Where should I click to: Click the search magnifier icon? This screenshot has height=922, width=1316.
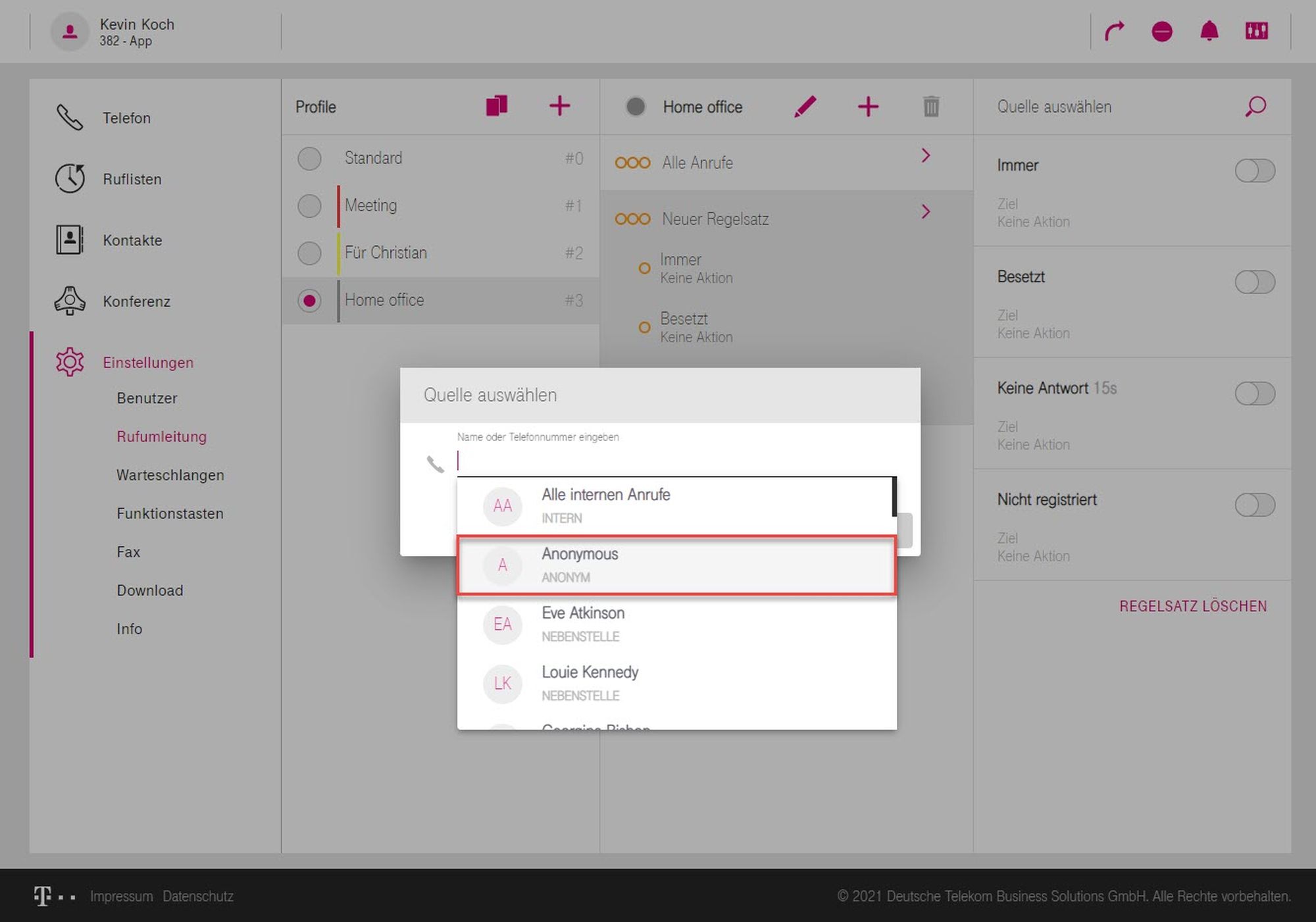click(x=1255, y=107)
